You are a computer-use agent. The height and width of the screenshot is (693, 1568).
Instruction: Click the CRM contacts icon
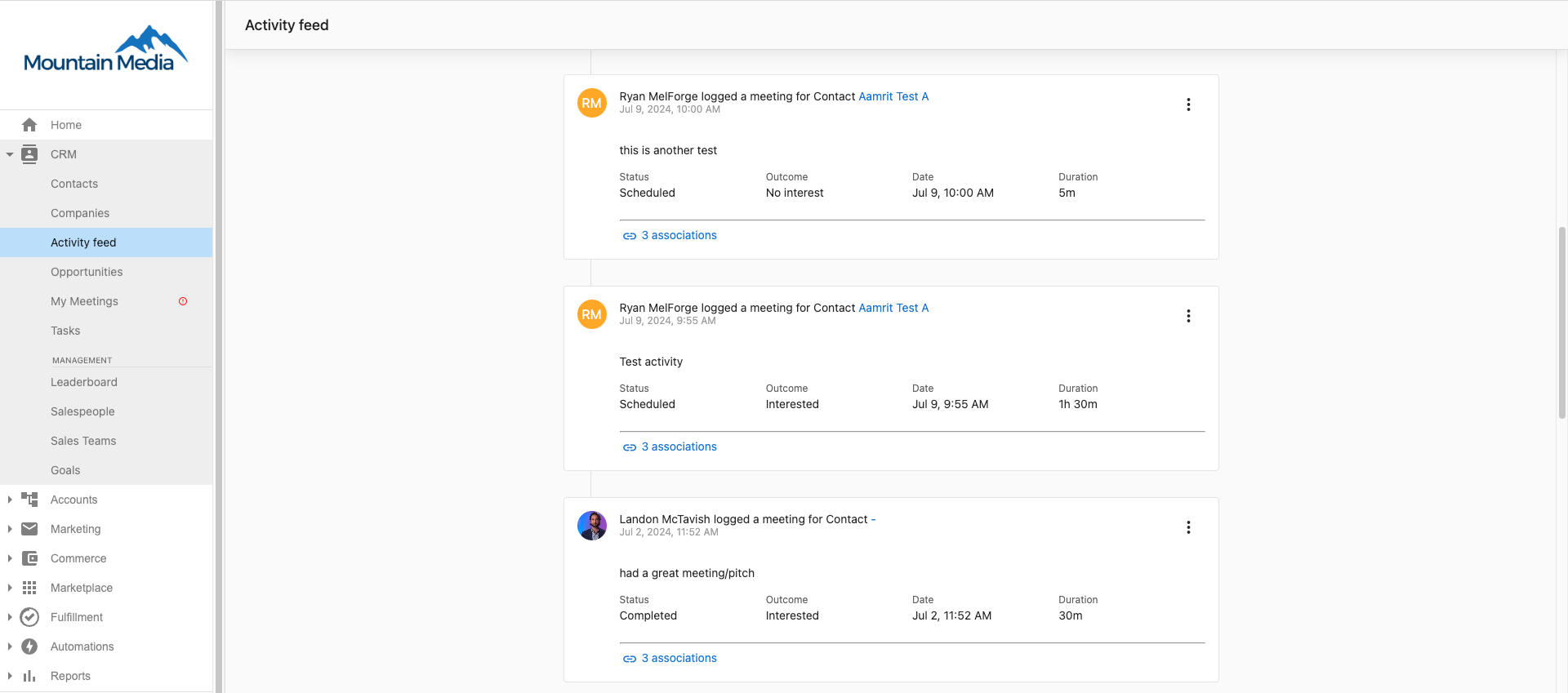pyautogui.click(x=29, y=154)
